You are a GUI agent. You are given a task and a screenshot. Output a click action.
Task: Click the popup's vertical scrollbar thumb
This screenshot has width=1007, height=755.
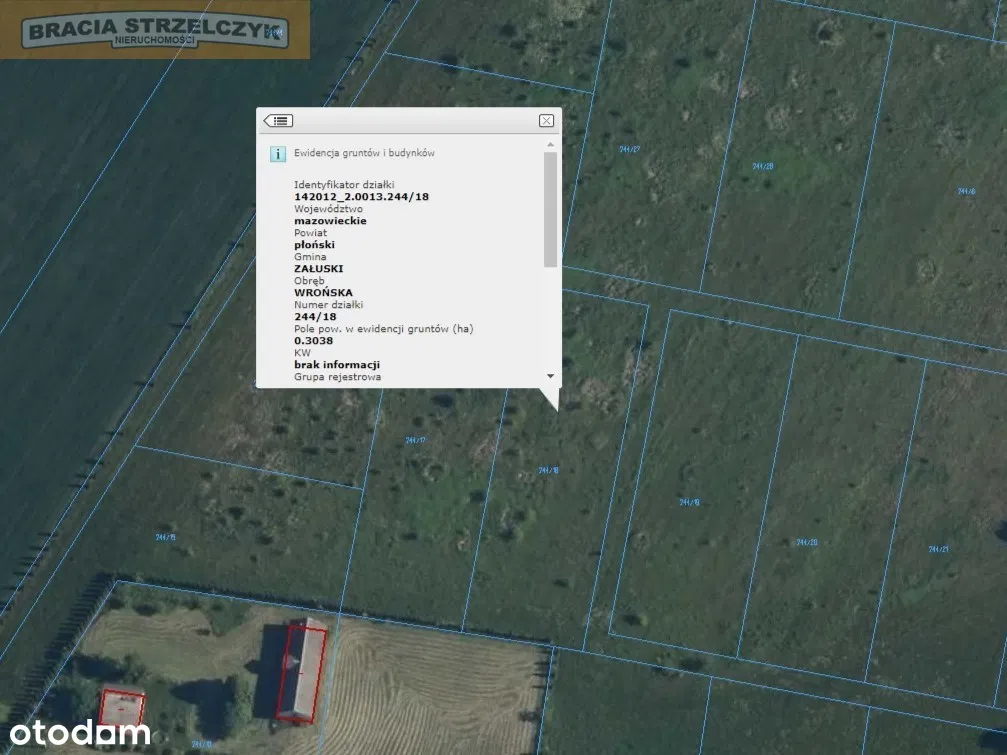click(x=550, y=210)
